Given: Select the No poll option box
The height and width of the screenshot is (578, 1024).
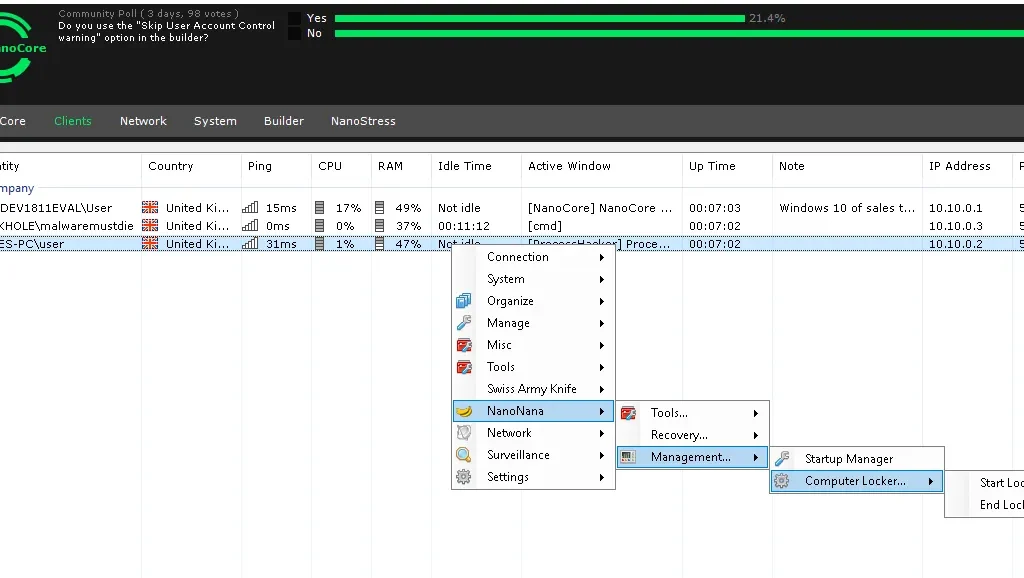Looking at the screenshot, I should pos(295,33).
